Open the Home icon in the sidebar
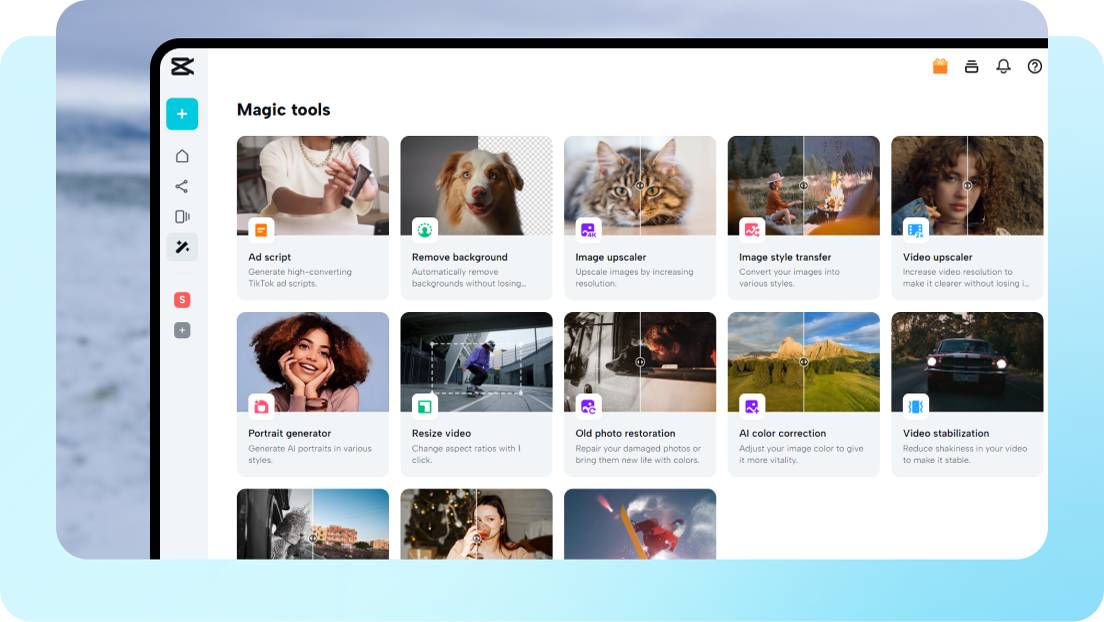 pyautogui.click(x=181, y=155)
